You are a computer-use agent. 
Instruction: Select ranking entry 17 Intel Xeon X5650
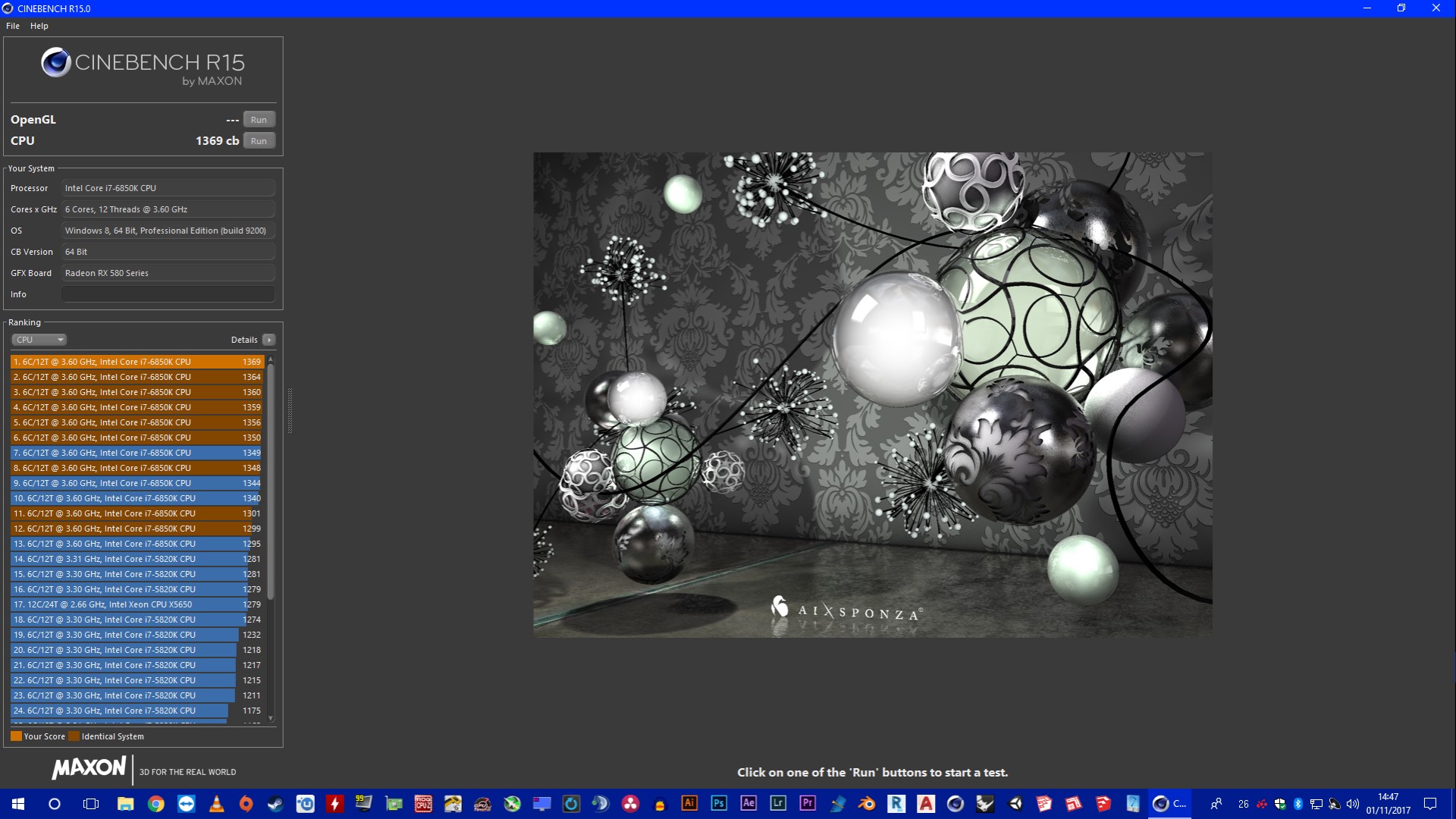[x=137, y=604]
